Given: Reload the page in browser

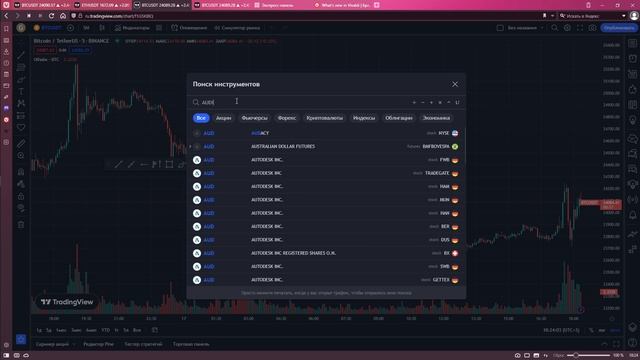Looking at the screenshot, I should point(51,16).
